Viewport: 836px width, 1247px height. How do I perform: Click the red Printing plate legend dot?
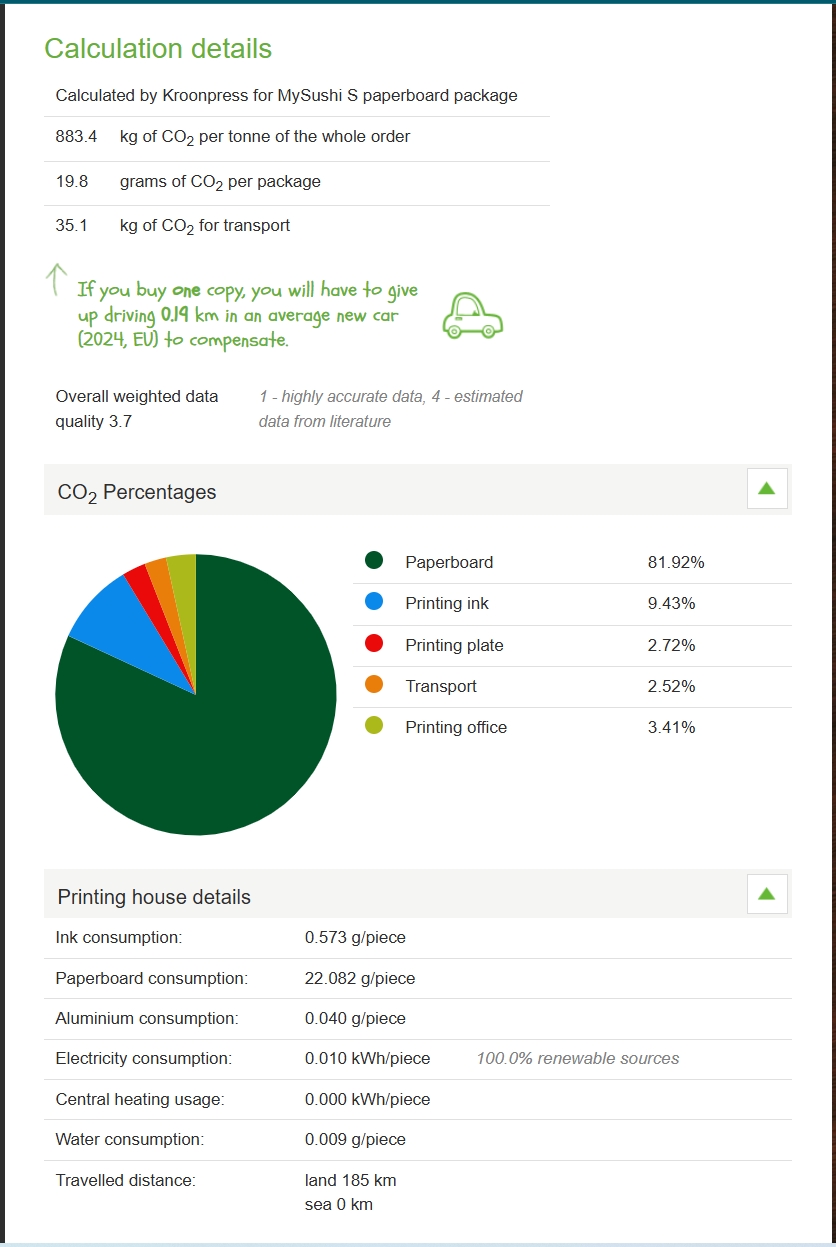tap(374, 644)
